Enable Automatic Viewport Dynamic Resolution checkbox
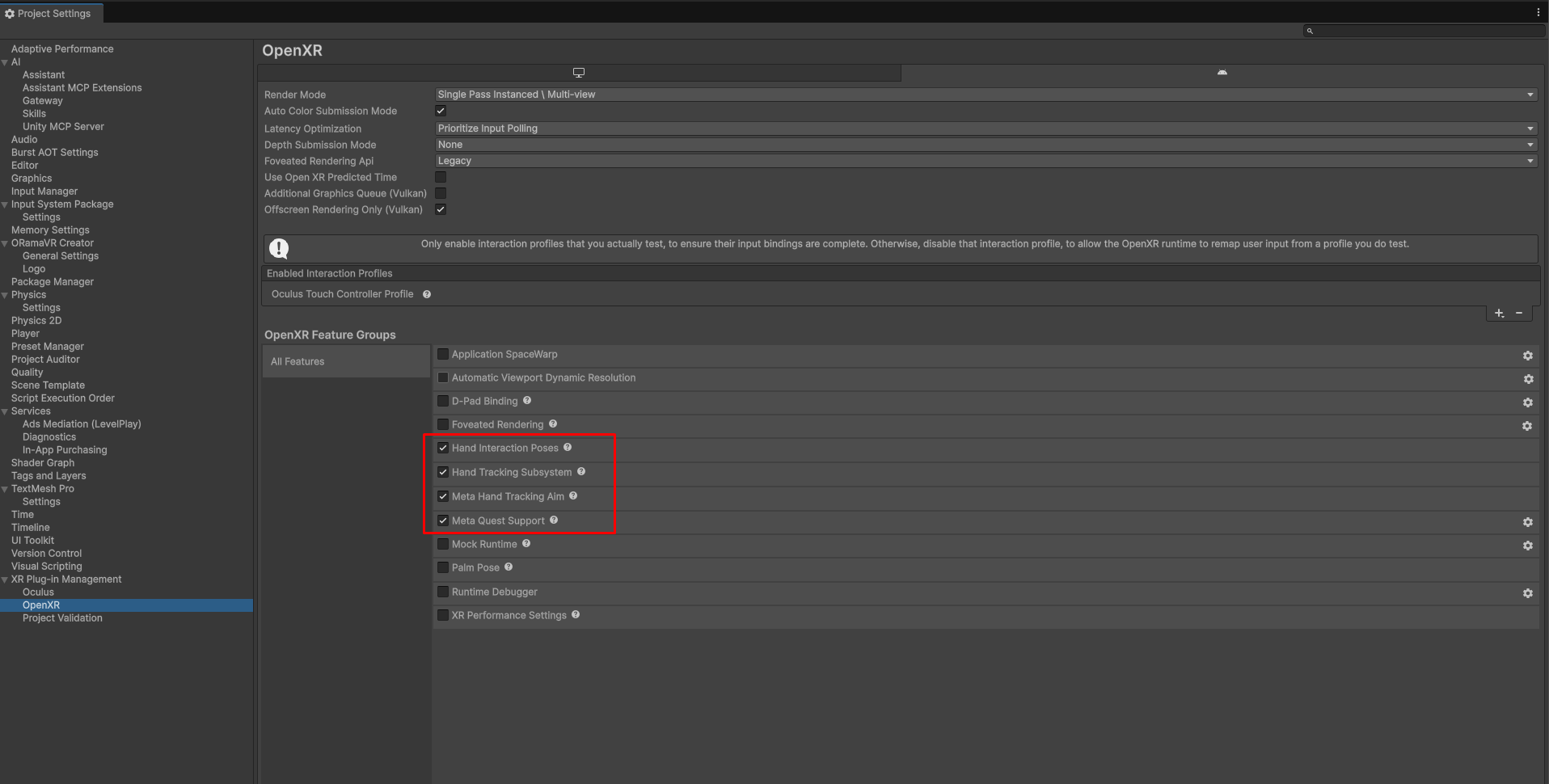1549x784 pixels. coord(443,377)
